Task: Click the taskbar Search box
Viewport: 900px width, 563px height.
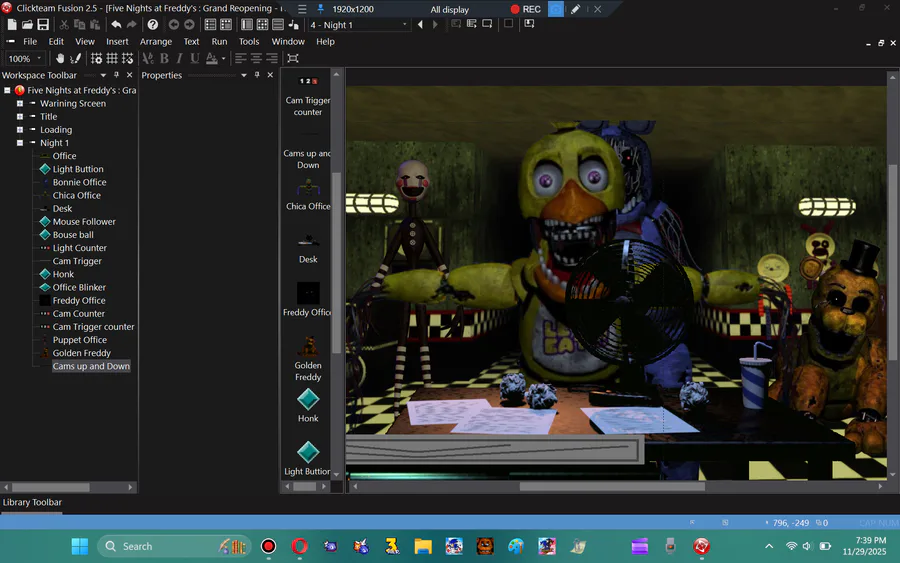Action: 174,546
